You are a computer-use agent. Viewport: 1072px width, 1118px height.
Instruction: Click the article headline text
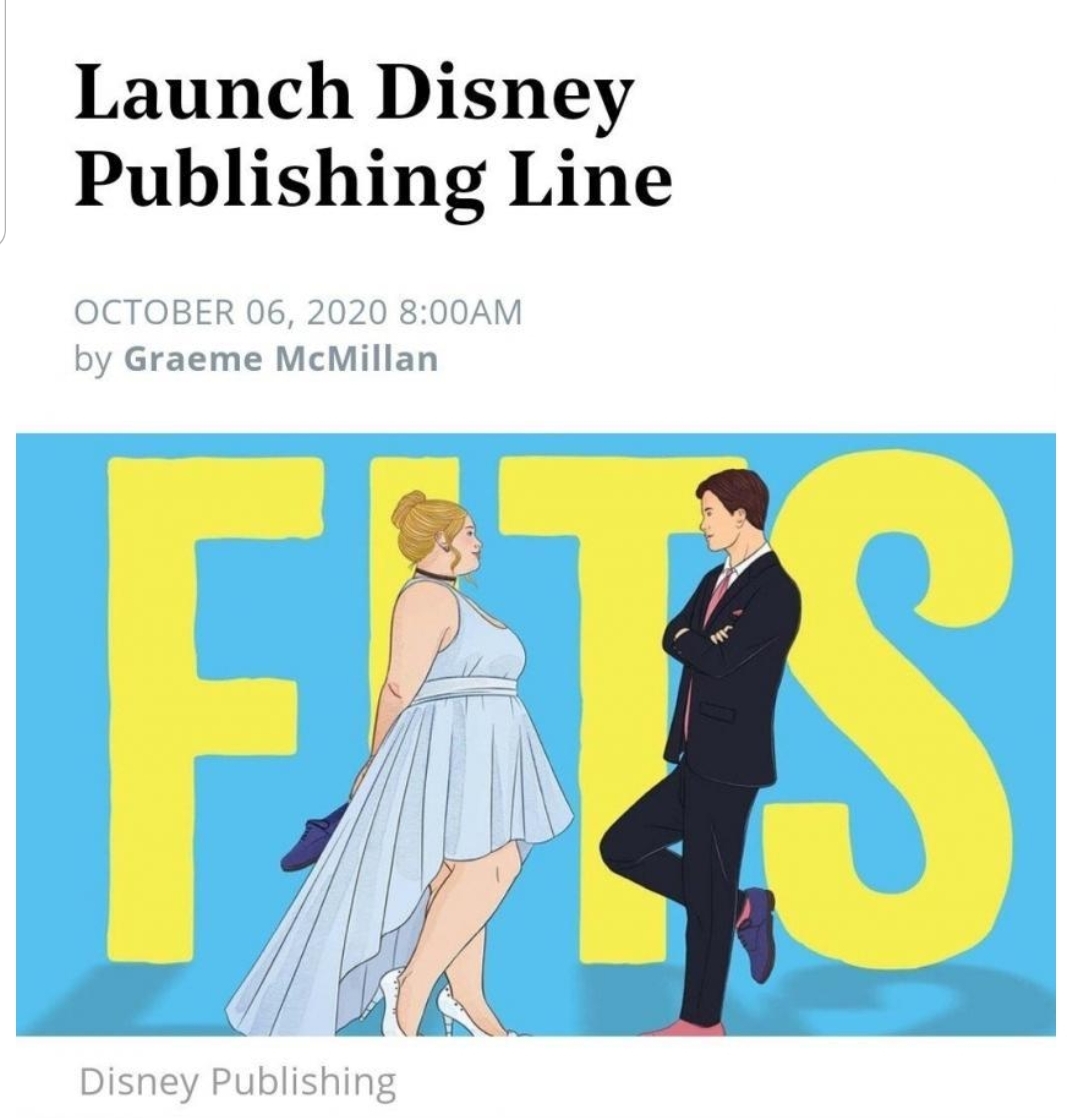[x=373, y=133]
